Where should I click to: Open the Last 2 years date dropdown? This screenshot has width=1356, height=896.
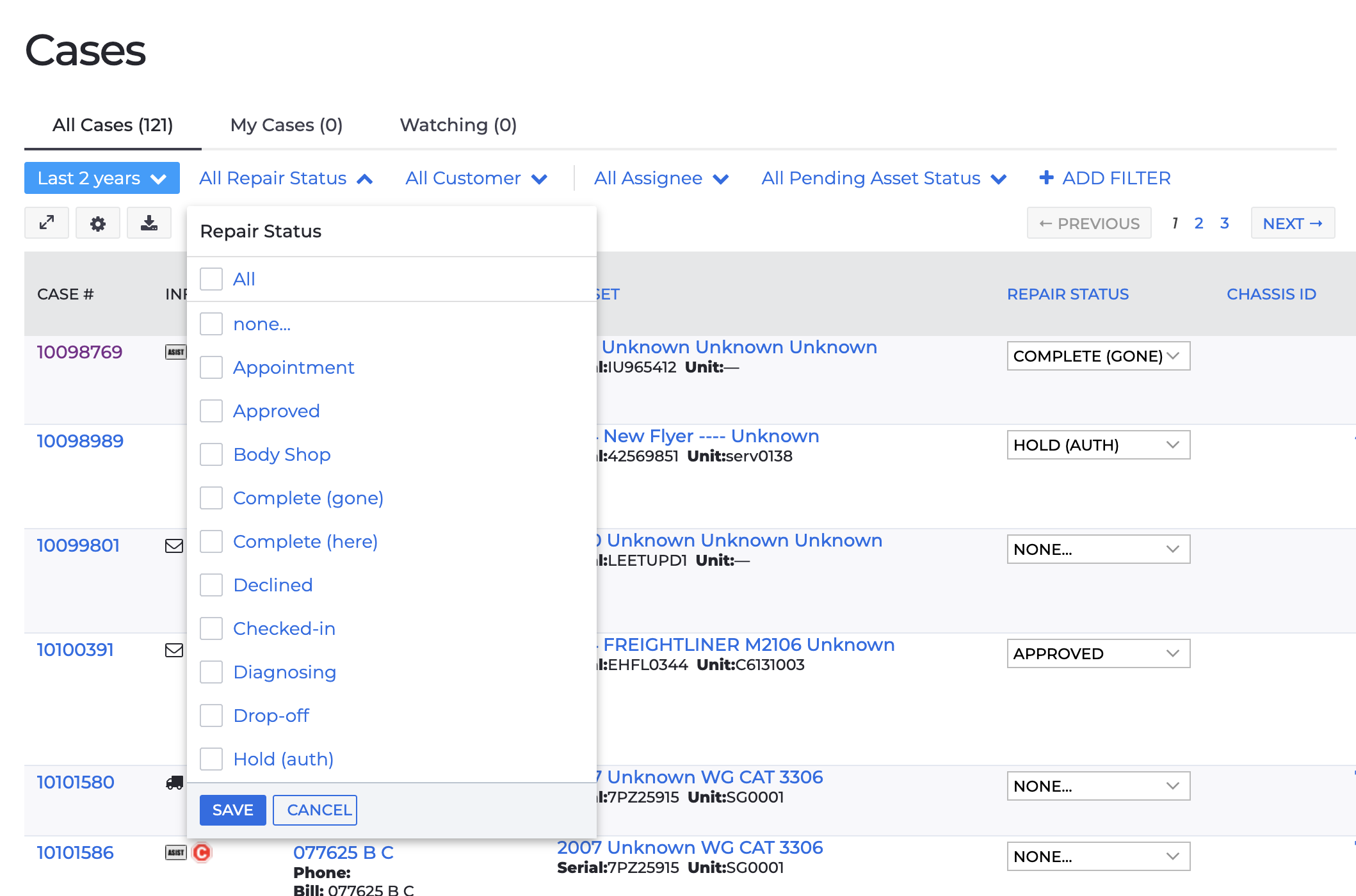pos(102,178)
